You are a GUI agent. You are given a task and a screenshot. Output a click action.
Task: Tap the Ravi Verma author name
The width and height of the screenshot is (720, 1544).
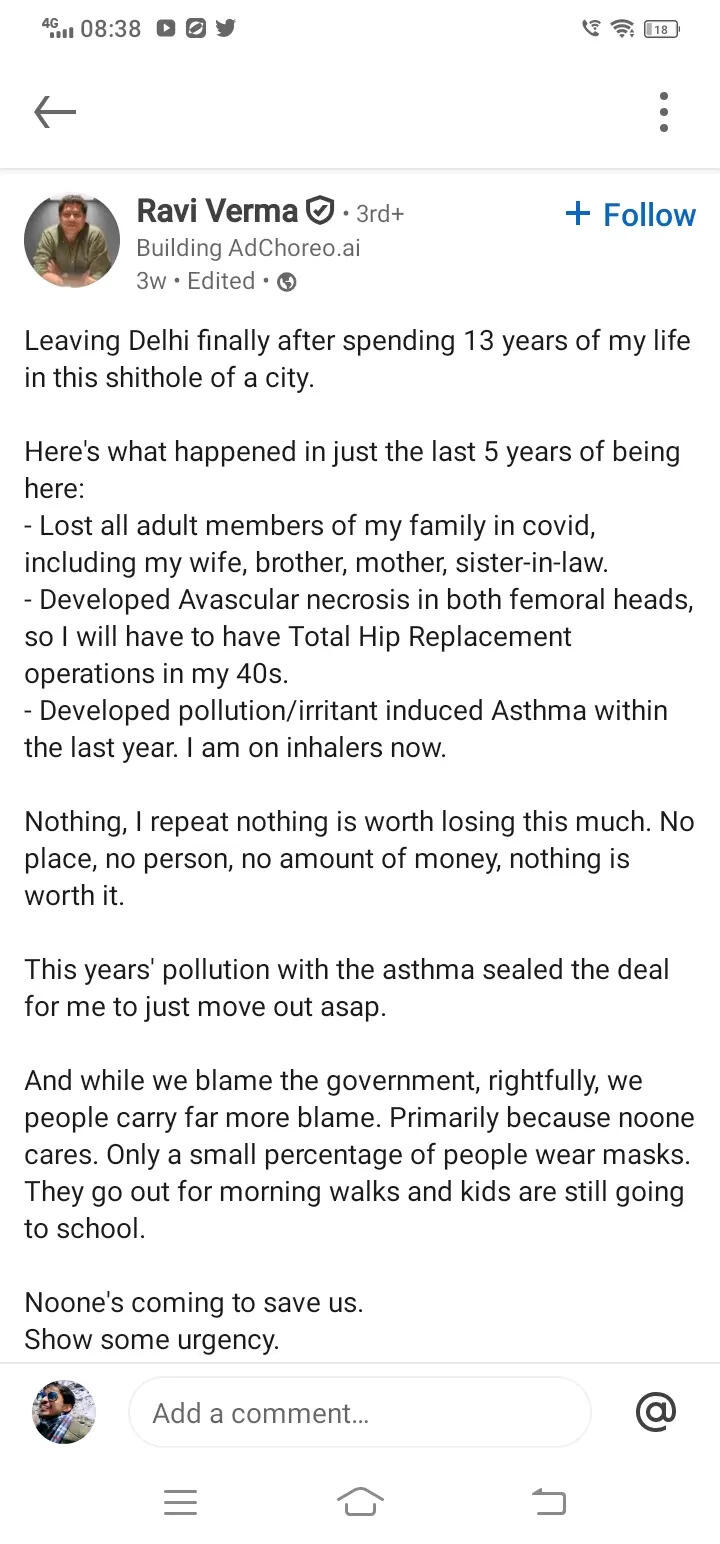click(x=217, y=211)
